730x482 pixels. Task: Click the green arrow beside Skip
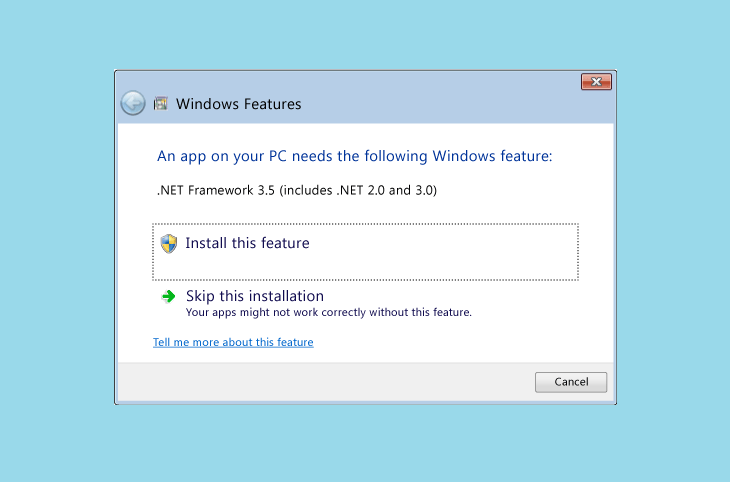(169, 296)
